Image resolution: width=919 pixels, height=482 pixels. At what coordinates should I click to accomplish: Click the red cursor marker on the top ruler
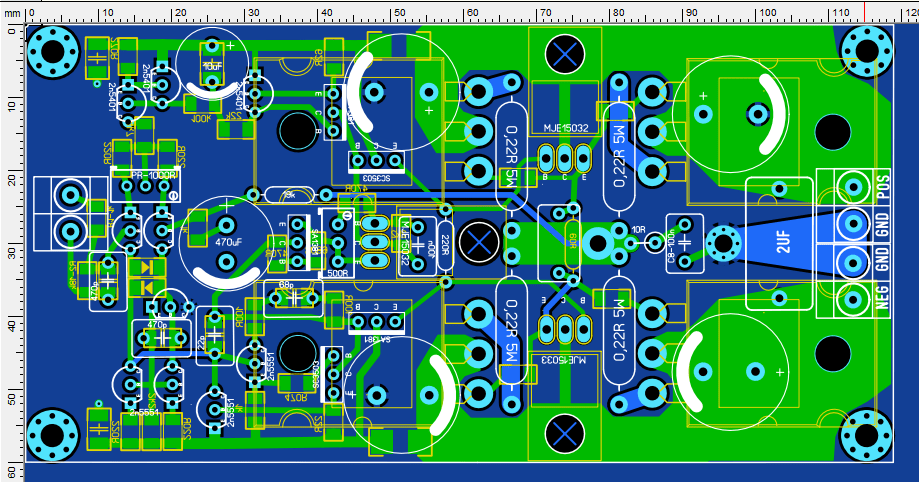864,11
